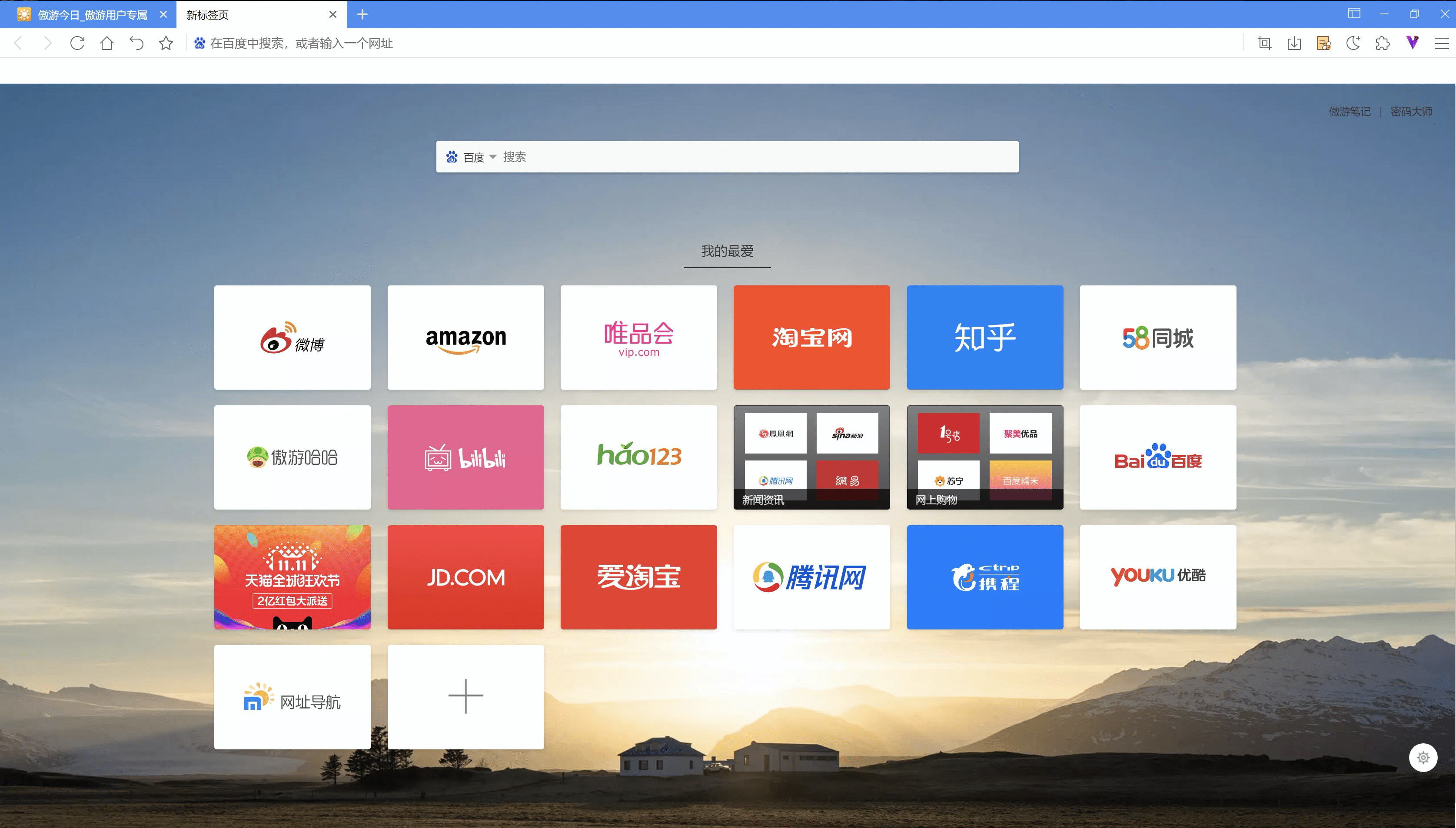Open the 密码大师 link
Viewport: 1456px width, 828px height.
pos(1411,112)
